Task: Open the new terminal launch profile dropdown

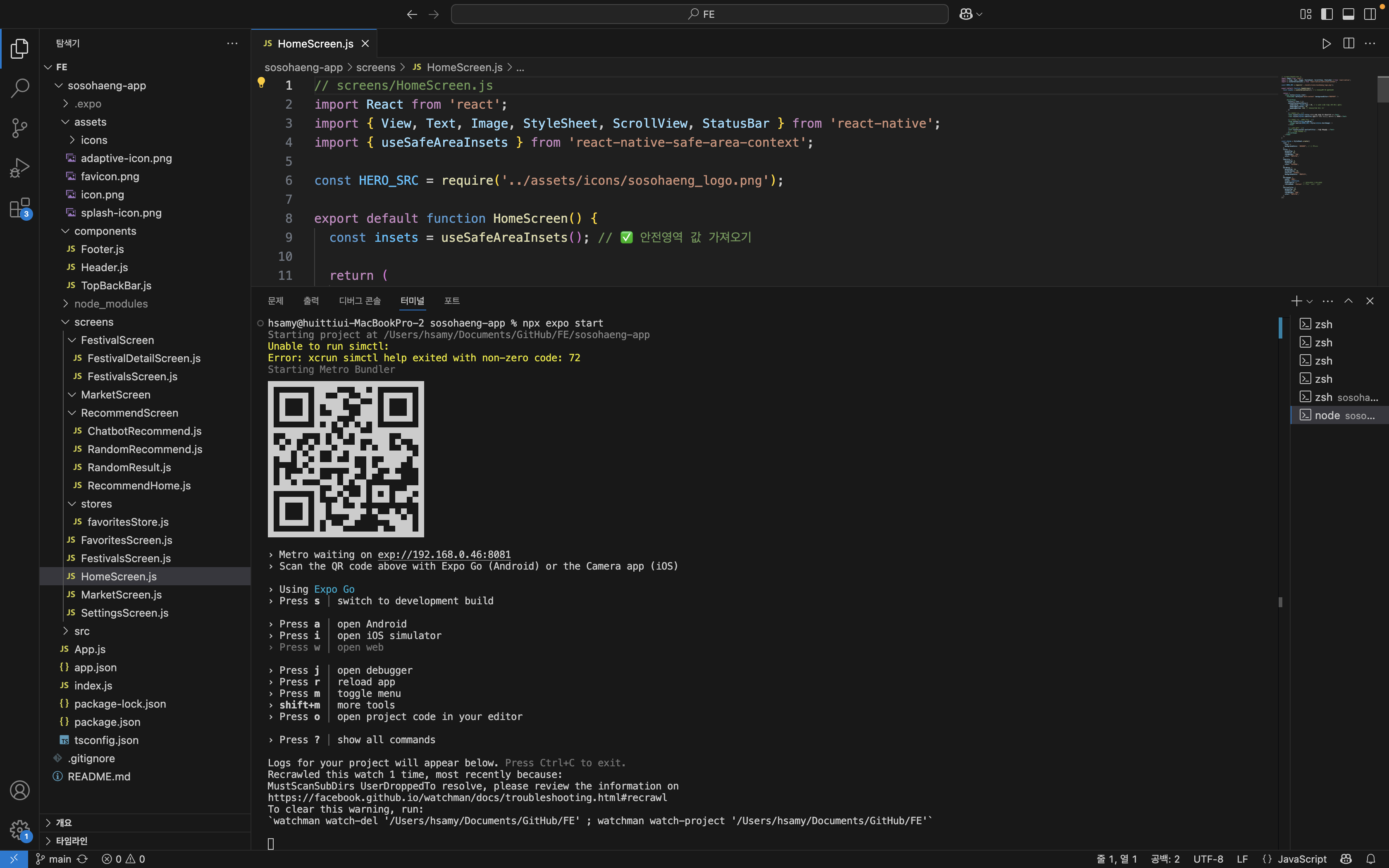Action: click(1310, 301)
